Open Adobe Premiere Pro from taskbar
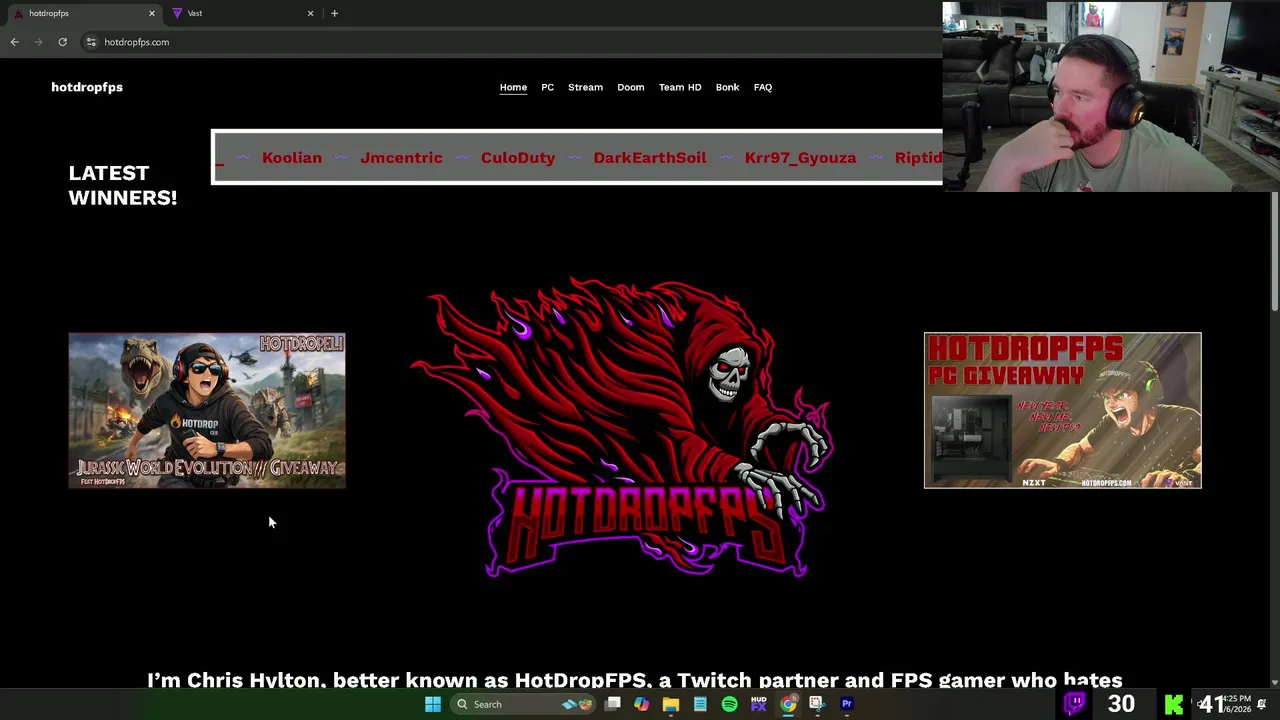Viewport: 1280px width, 720px height. click(x=846, y=704)
